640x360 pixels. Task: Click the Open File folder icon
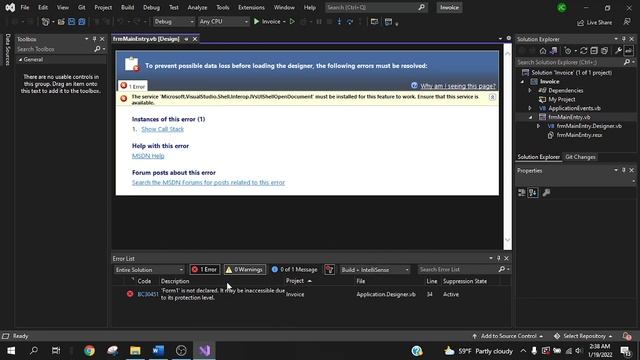pyautogui.click(x=61, y=22)
